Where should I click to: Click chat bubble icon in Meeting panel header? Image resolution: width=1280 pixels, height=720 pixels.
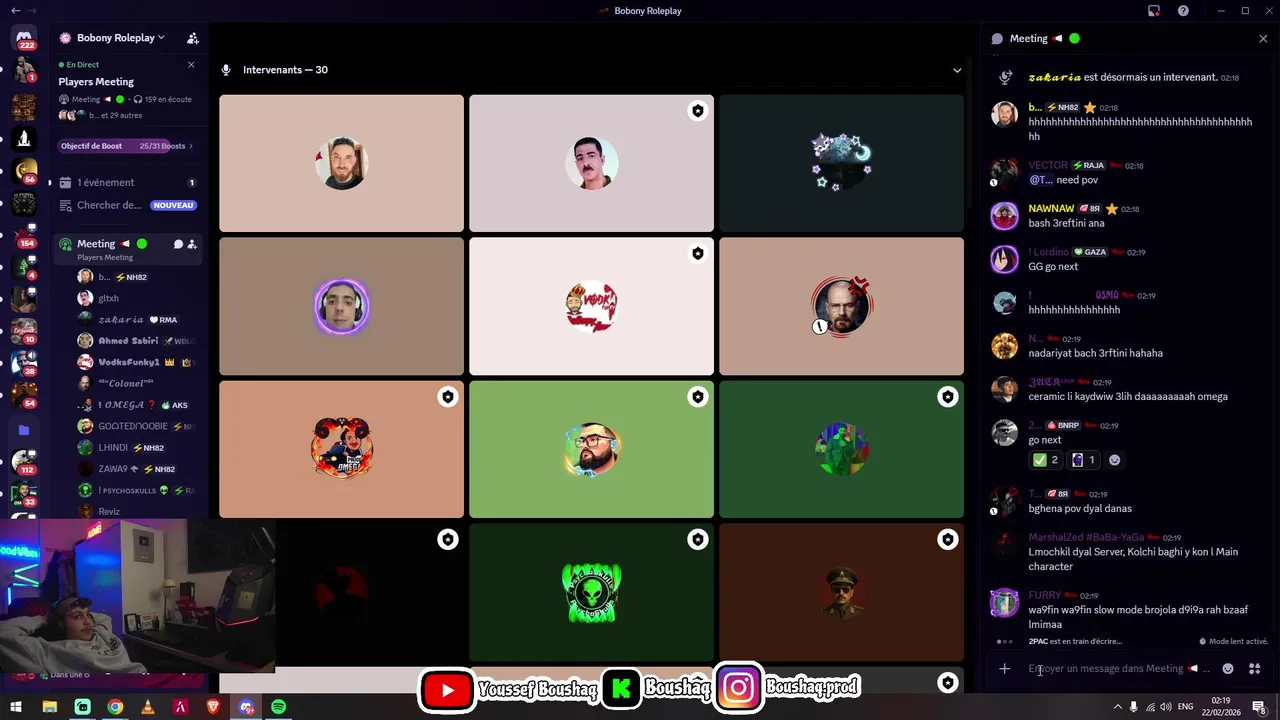pyautogui.click(x=997, y=38)
